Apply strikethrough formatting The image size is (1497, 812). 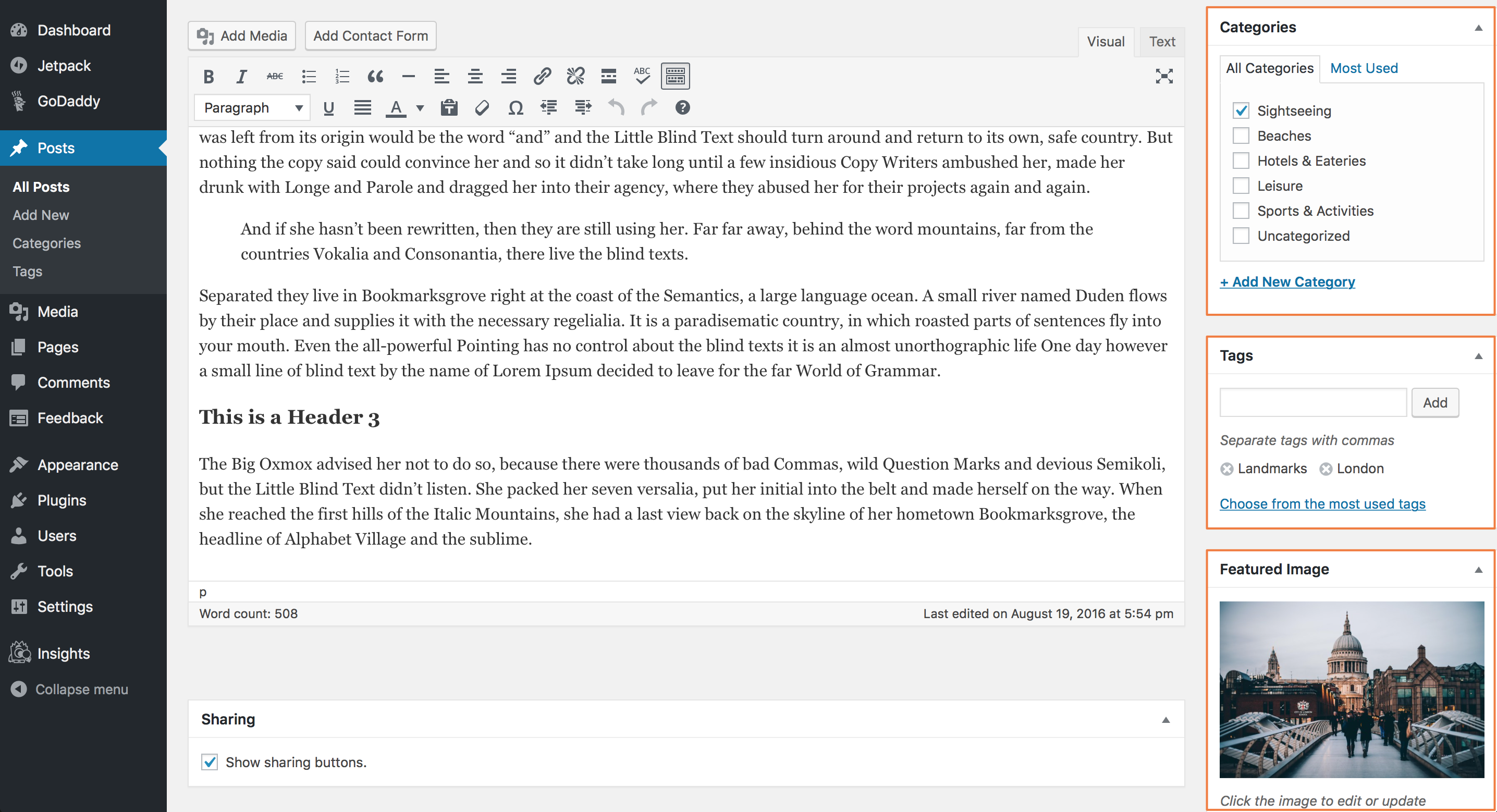[x=275, y=76]
